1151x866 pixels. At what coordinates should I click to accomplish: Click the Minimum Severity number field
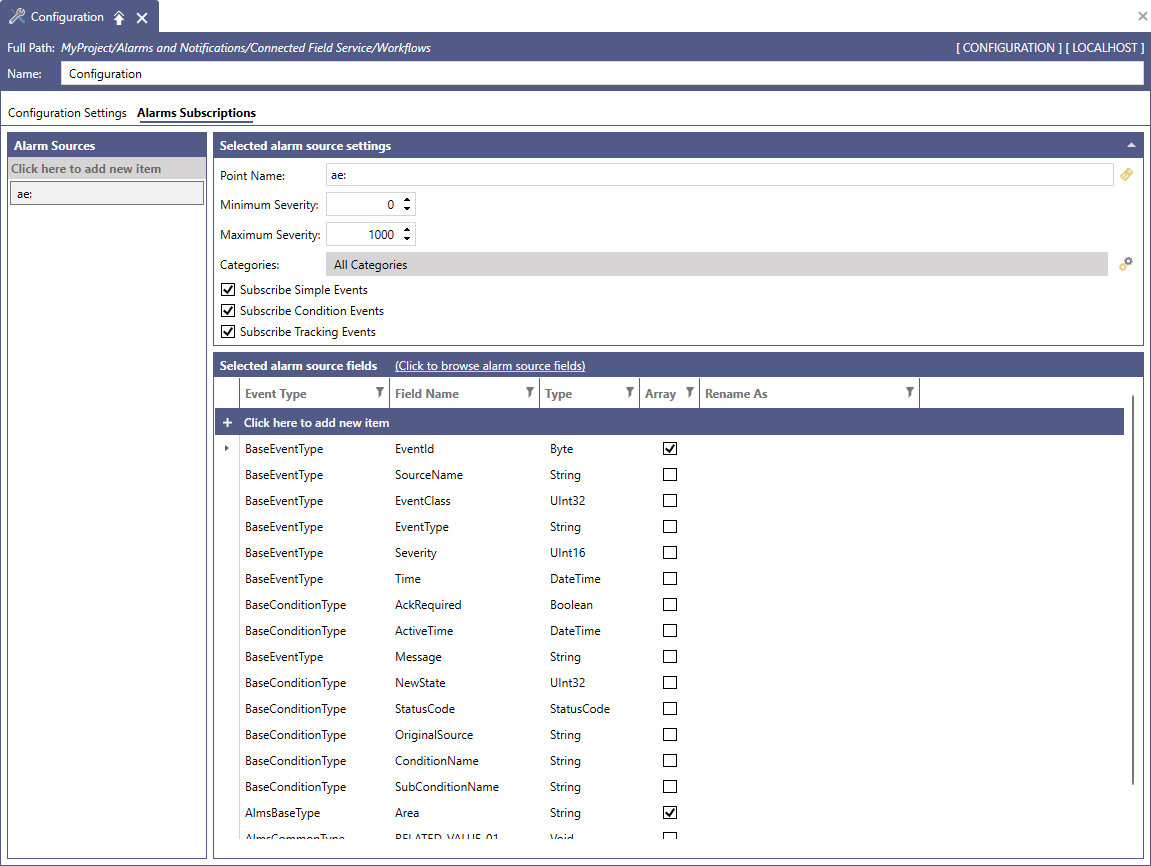363,205
